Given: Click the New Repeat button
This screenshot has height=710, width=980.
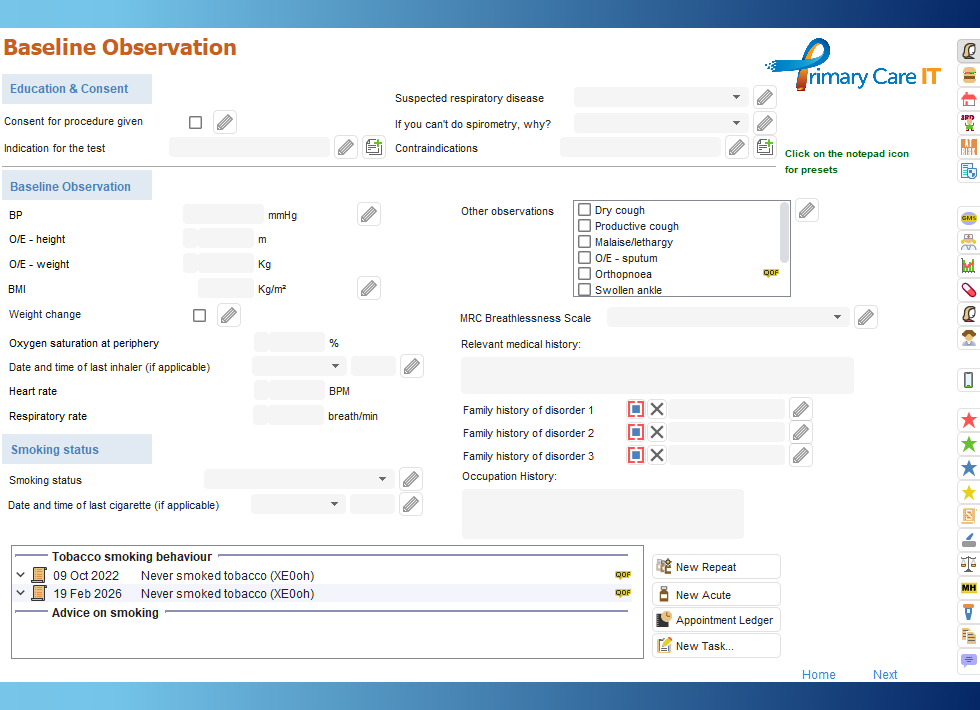Looking at the screenshot, I should (x=716, y=567).
